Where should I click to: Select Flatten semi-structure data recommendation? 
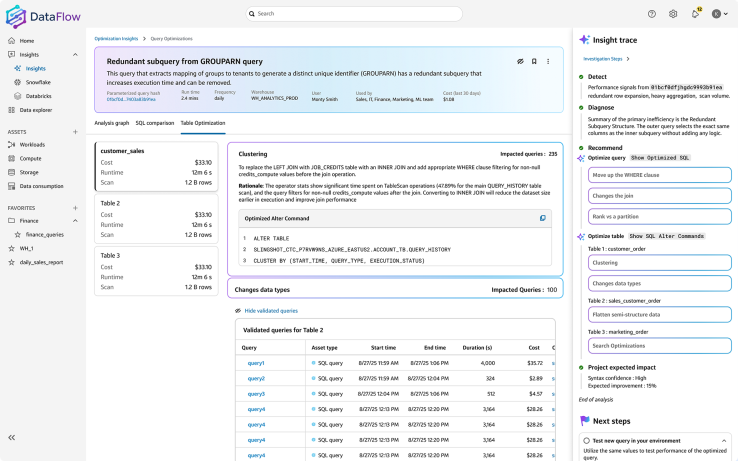[x=659, y=315]
